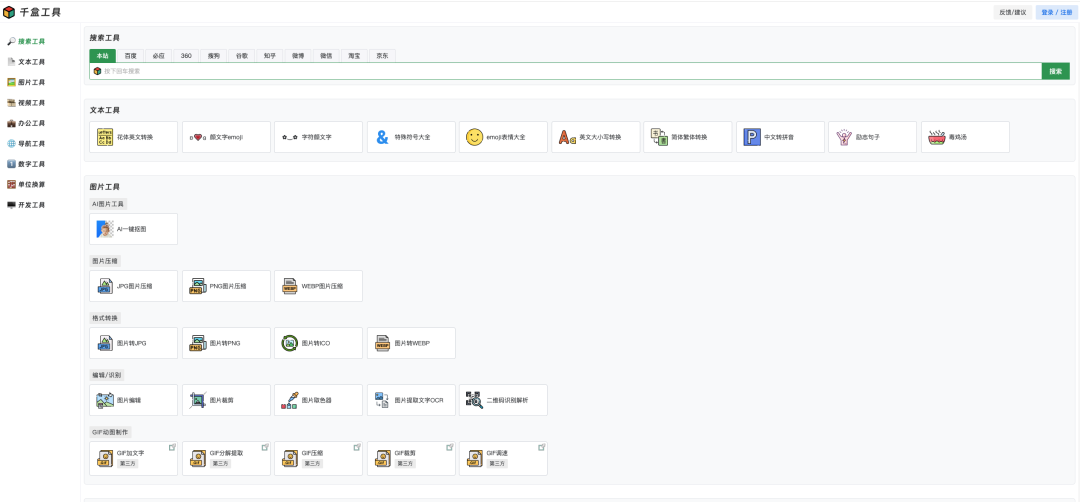Select the 本站 search tab
This screenshot has width=1080, height=502.
tap(103, 56)
